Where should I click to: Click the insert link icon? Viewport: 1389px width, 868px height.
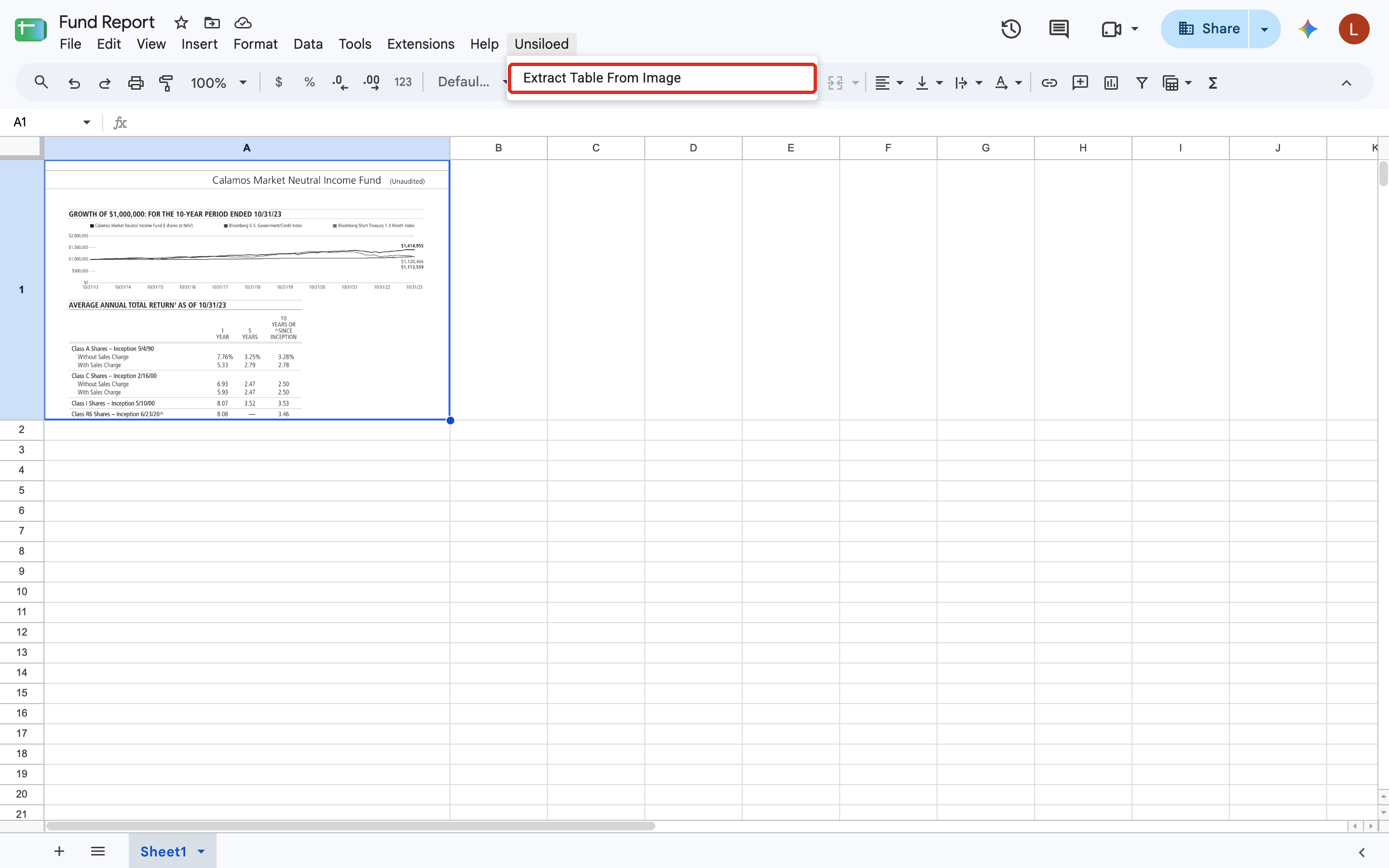click(1049, 82)
